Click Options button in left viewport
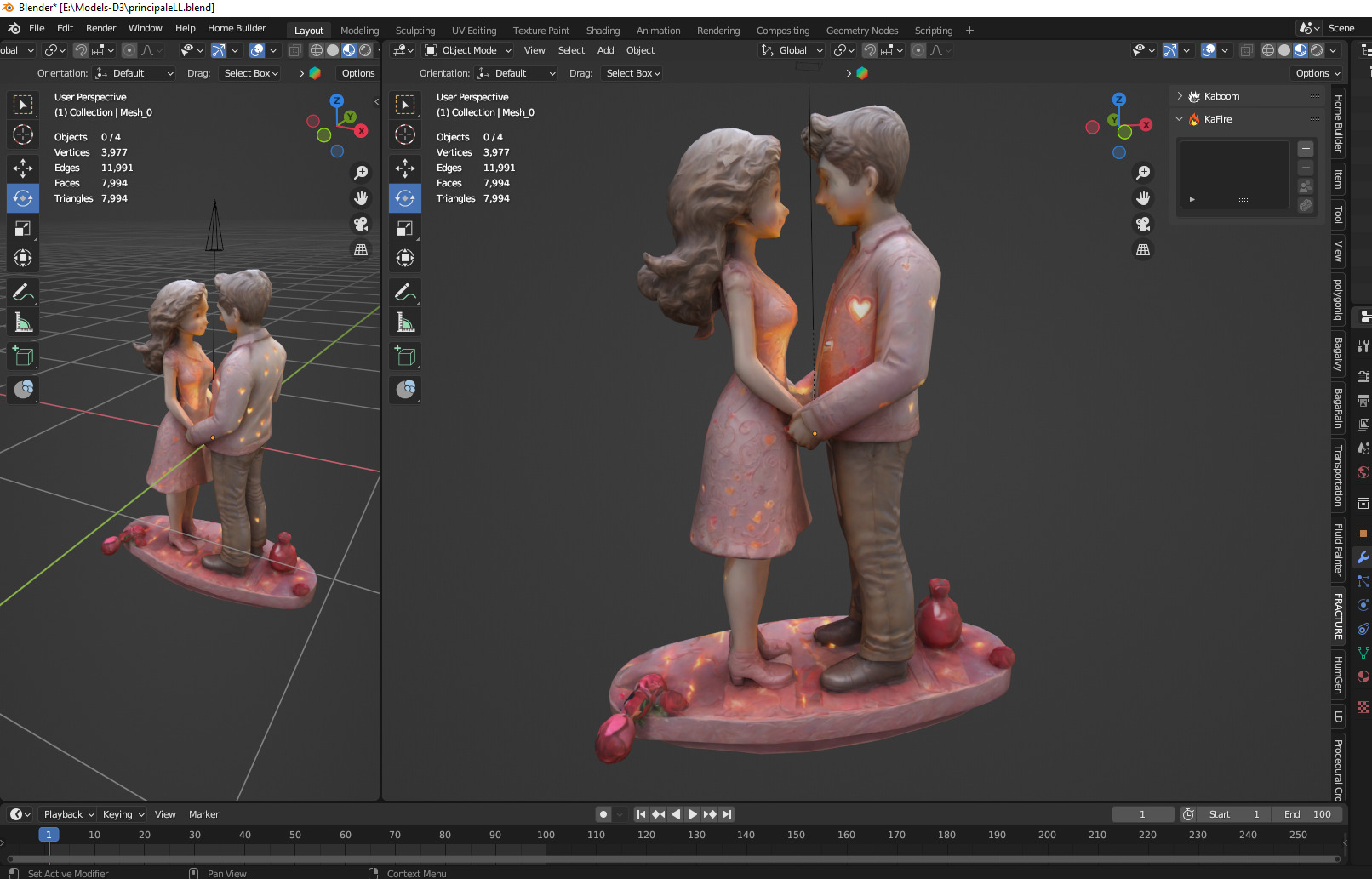This screenshot has width=1372, height=879. click(358, 73)
